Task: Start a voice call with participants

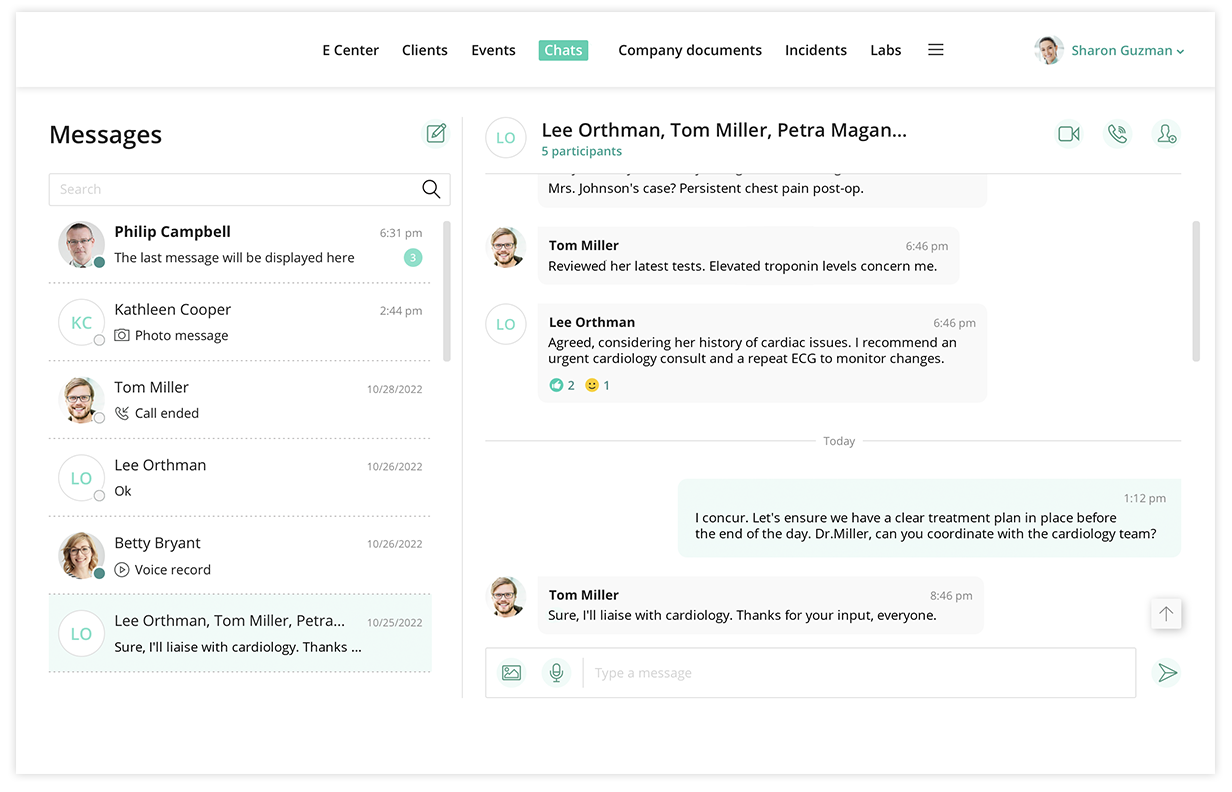Action: pos(1117,134)
